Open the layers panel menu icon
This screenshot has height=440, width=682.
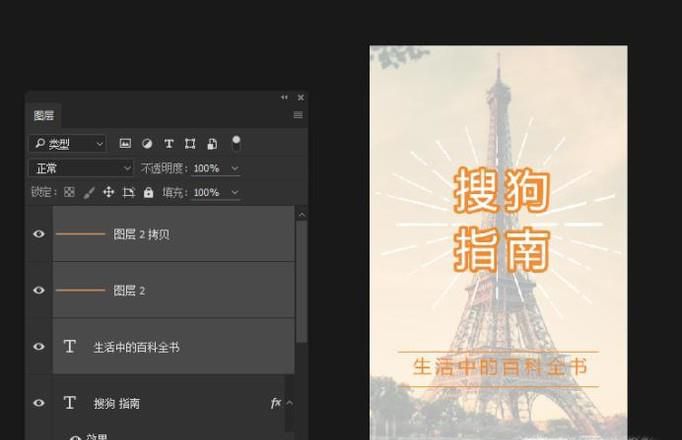coord(298,115)
